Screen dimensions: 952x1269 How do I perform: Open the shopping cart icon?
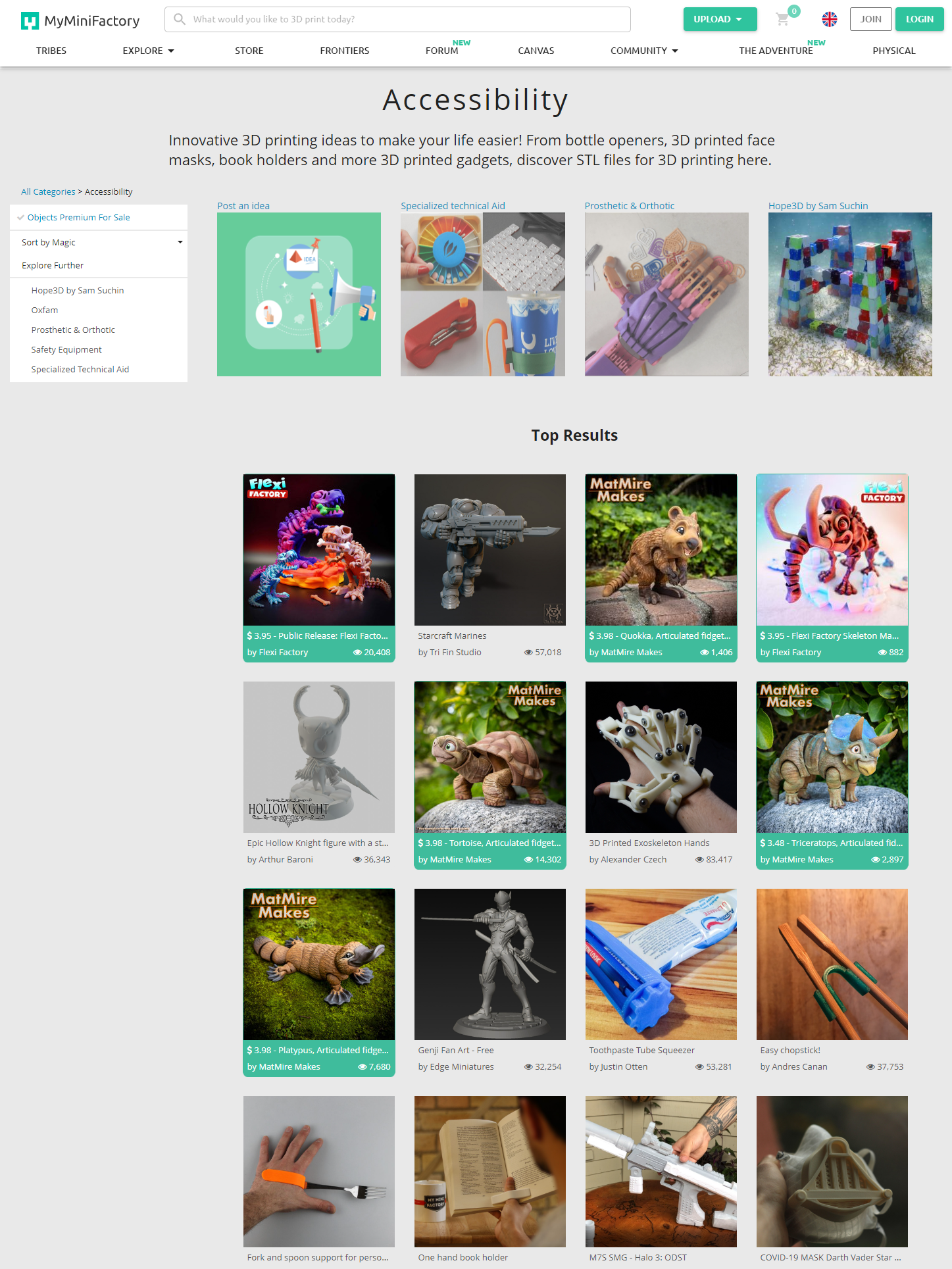(782, 19)
